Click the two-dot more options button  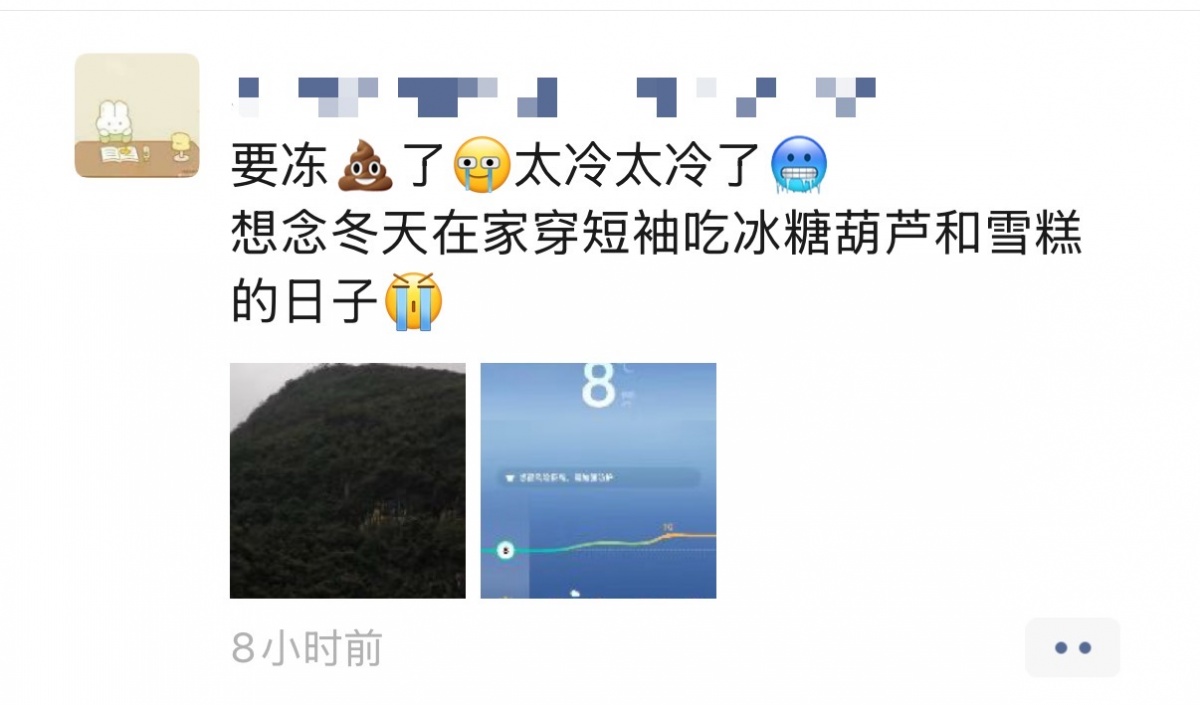tap(1072, 648)
